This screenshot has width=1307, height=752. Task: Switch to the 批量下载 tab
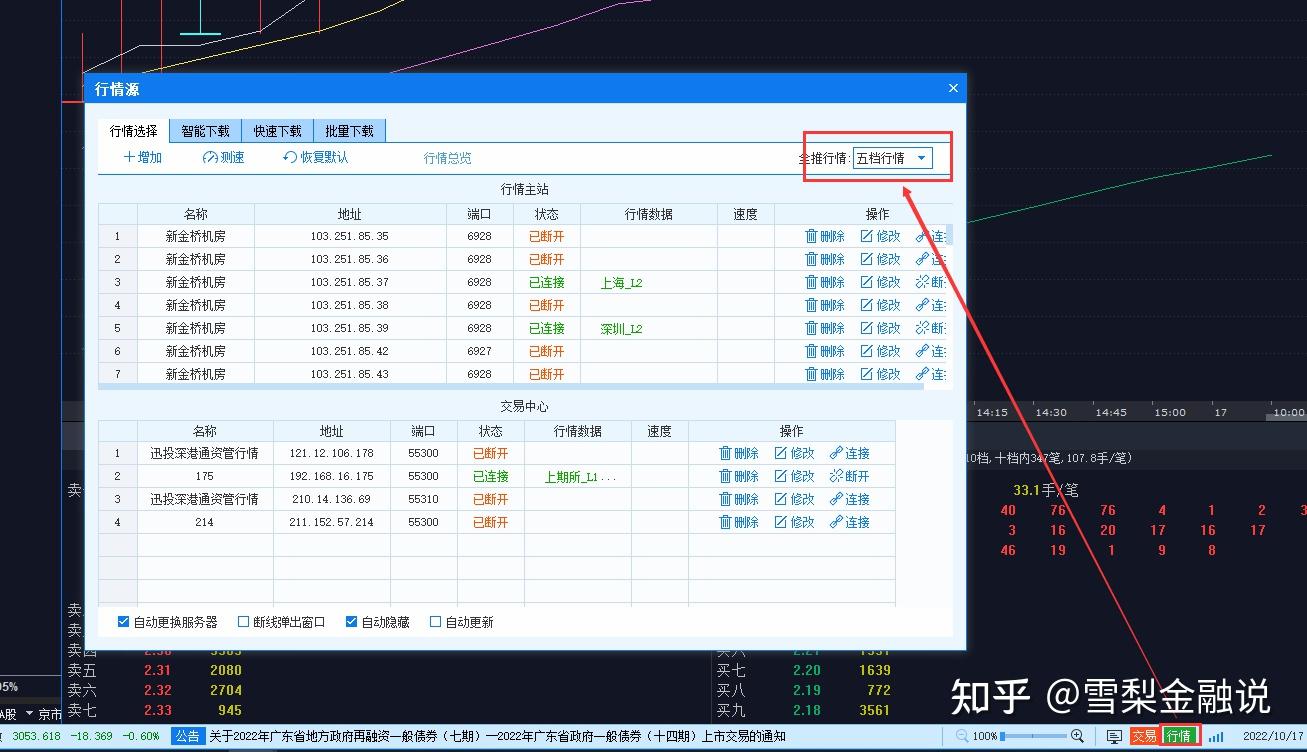350,130
